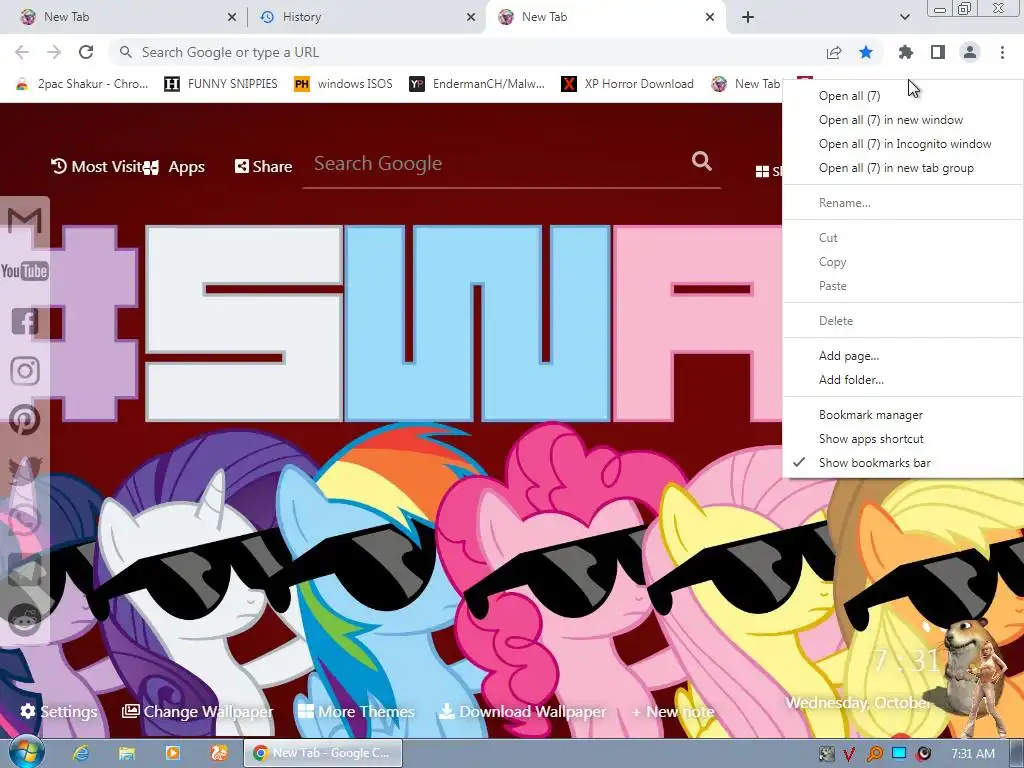Select Open all (7) menu entry

(x=903, y=96)
